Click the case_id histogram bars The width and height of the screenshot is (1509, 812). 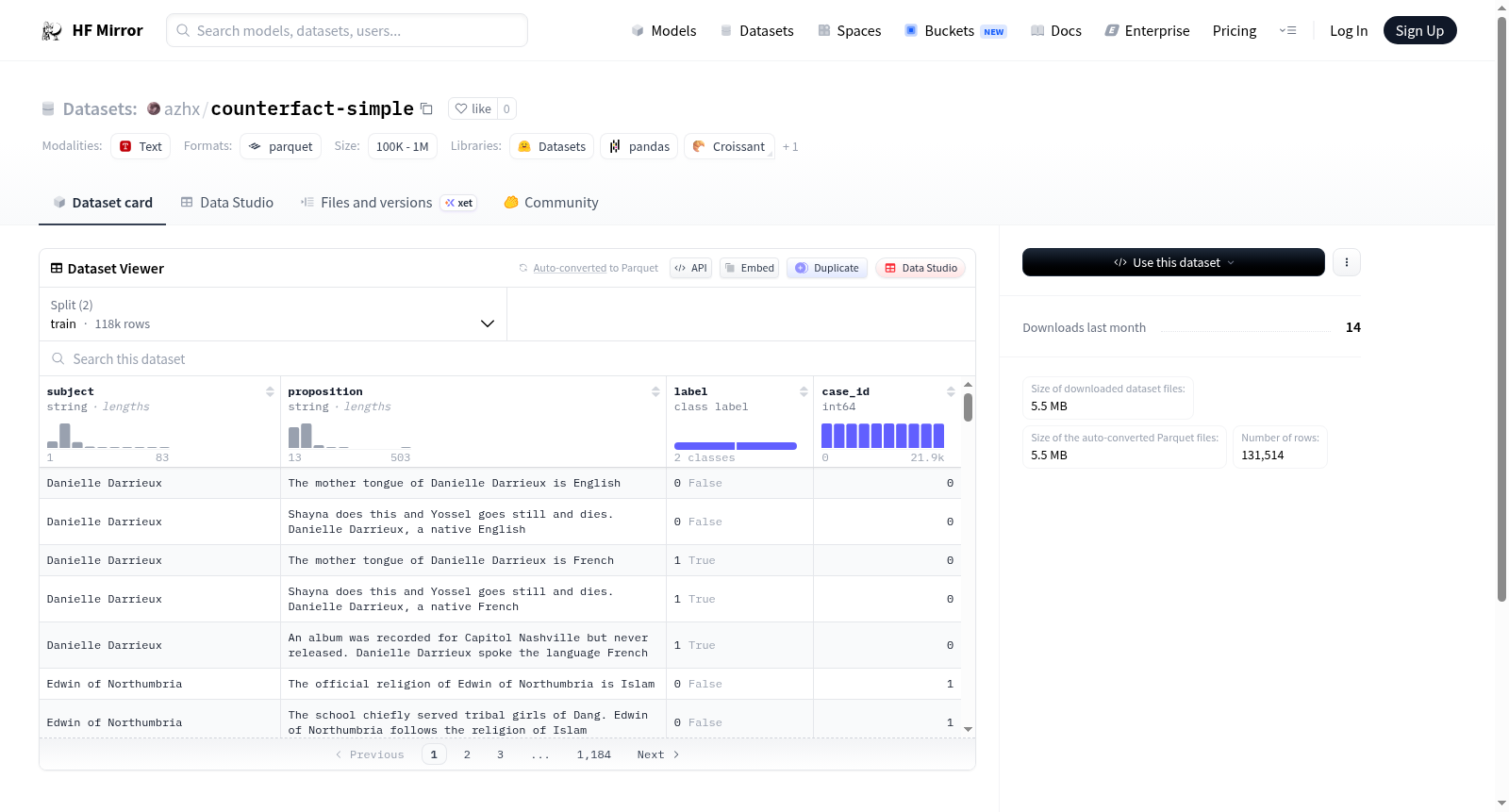(x=883, y=436)
